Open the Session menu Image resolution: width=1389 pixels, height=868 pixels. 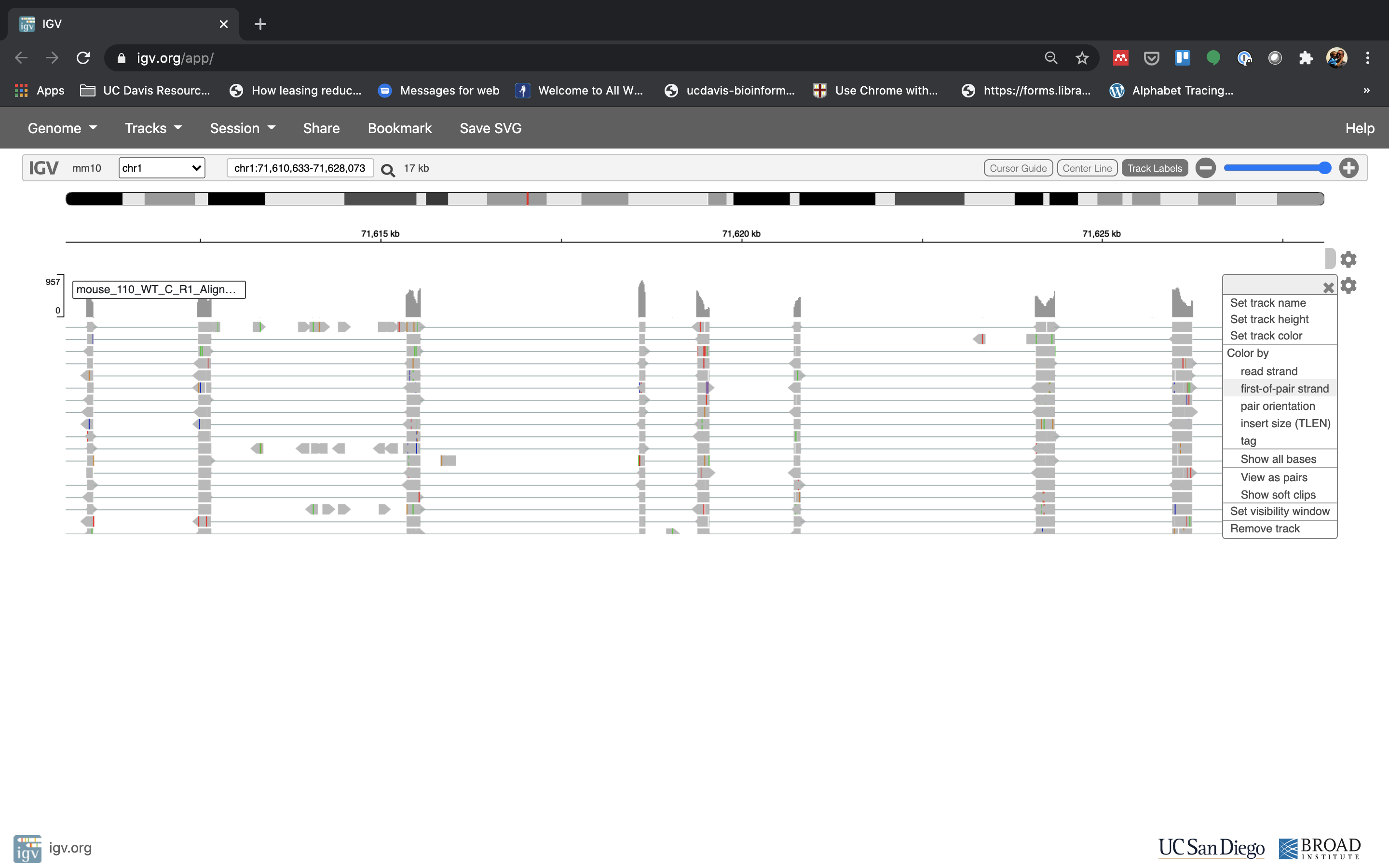(x=235, y=128)
